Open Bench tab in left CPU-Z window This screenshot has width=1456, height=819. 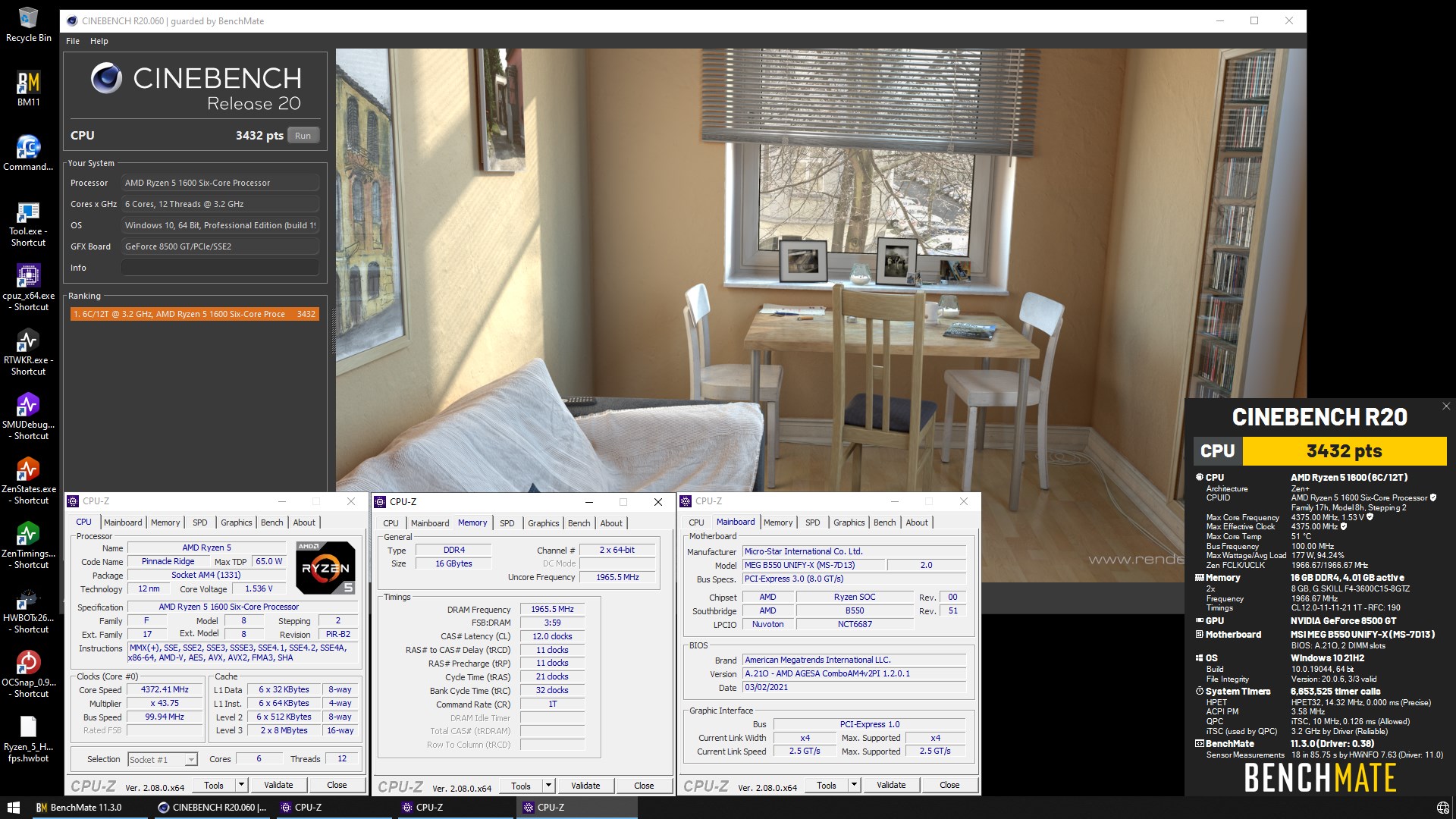click(272, 522)
